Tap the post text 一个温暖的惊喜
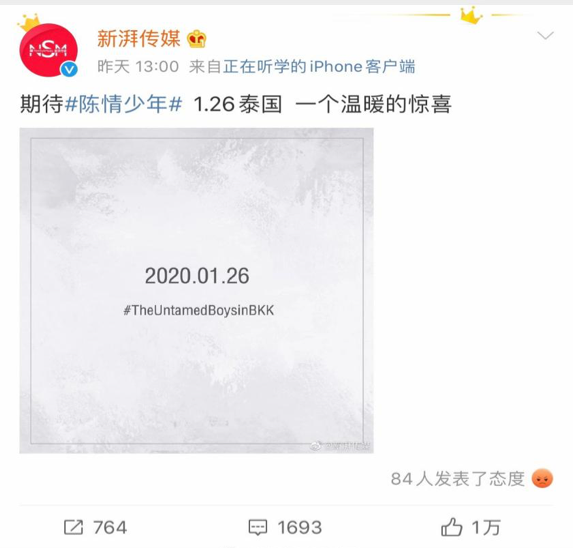The width and height of the screenshot is (573, 548). click(x=373, y=104)
